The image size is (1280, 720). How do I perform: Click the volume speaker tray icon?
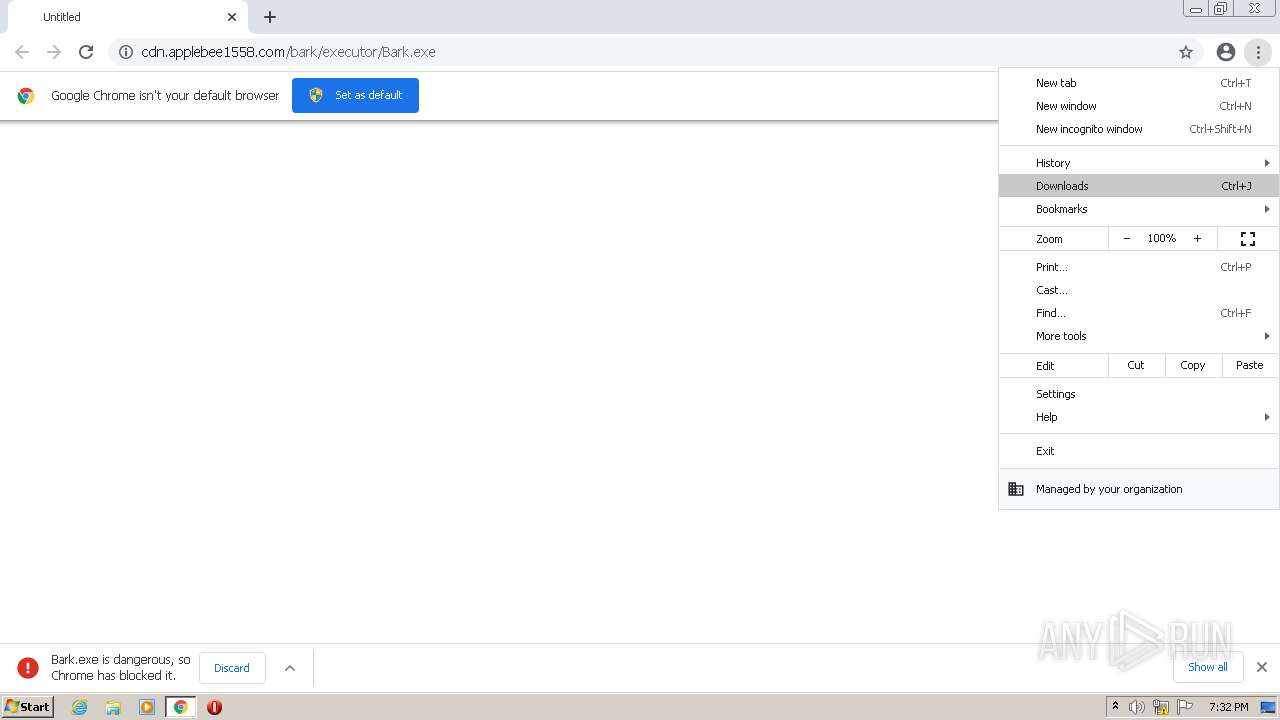point(1137,707)
